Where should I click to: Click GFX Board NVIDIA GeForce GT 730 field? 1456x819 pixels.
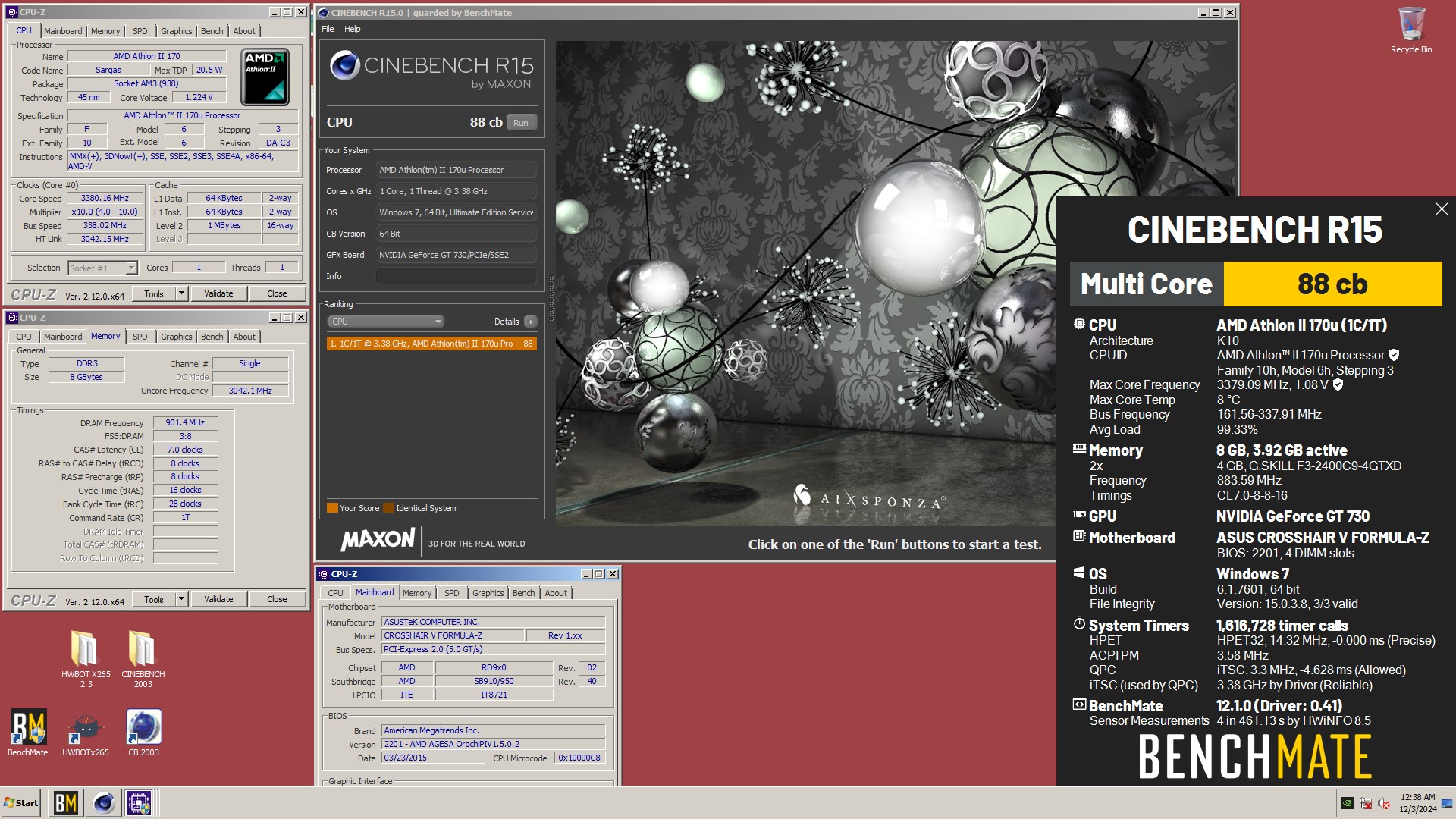(457, 255)
